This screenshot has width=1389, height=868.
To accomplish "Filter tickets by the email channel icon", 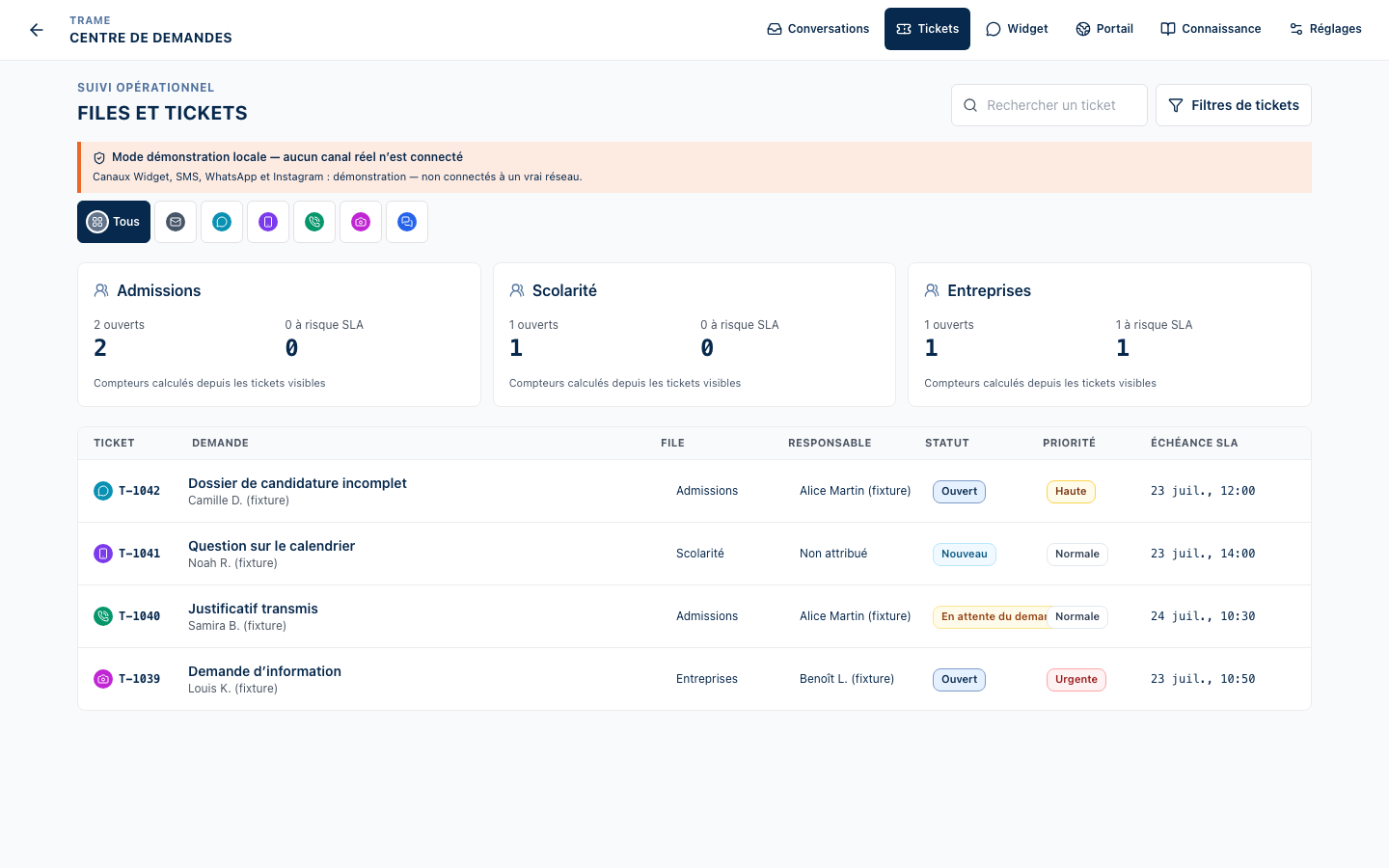I will click(176, 222).
